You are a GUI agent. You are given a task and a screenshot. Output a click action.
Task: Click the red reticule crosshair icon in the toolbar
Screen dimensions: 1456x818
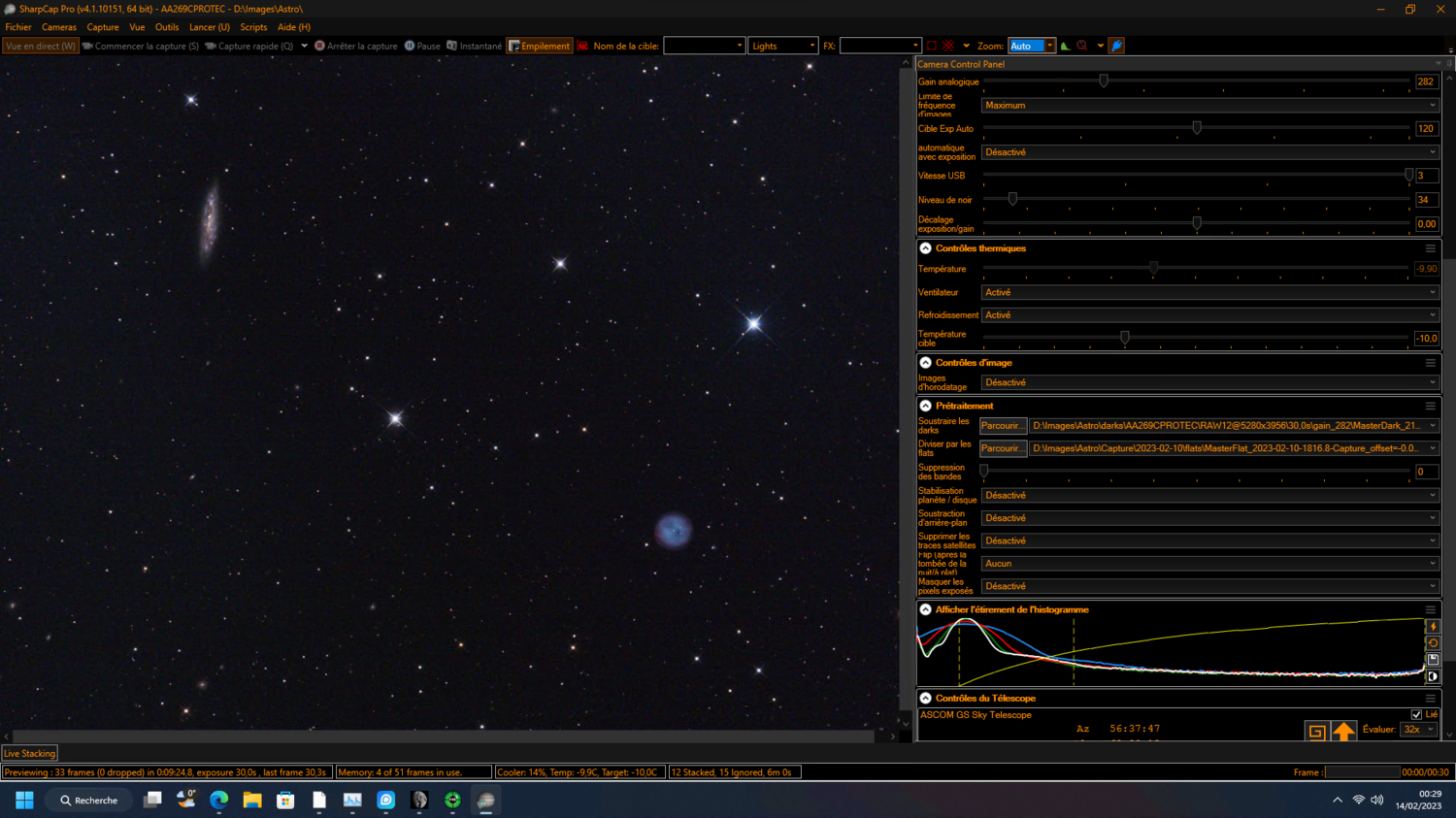click(x=948, y=46)
